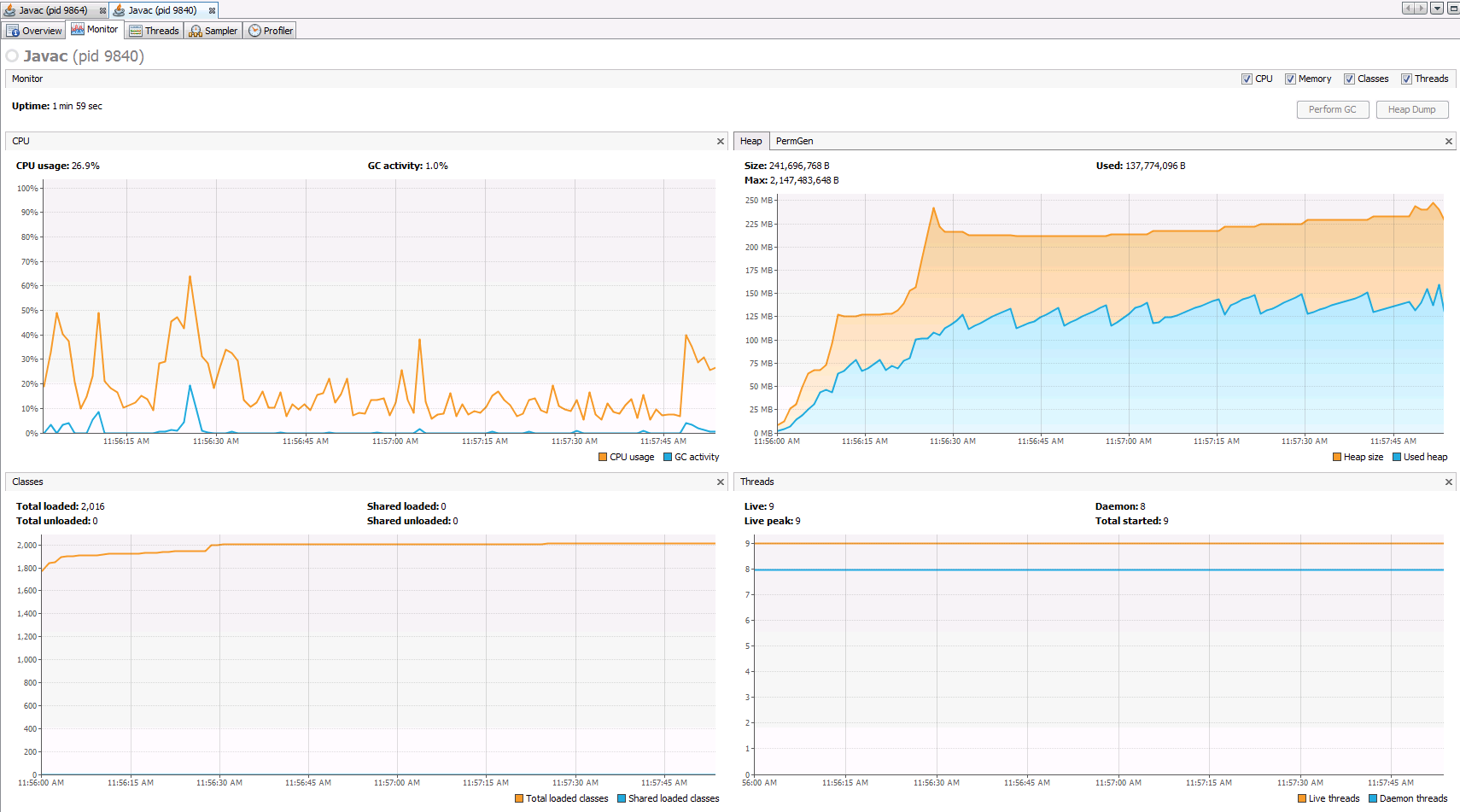
Task: Click the Live threads legend swatch
Action: [1302, 798]
